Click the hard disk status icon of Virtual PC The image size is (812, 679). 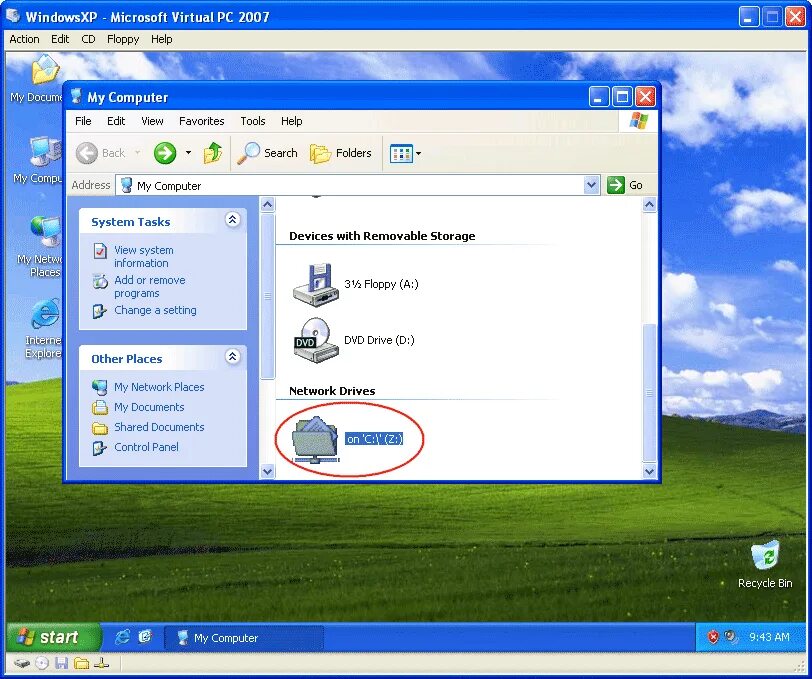click(x=22, y=663)
